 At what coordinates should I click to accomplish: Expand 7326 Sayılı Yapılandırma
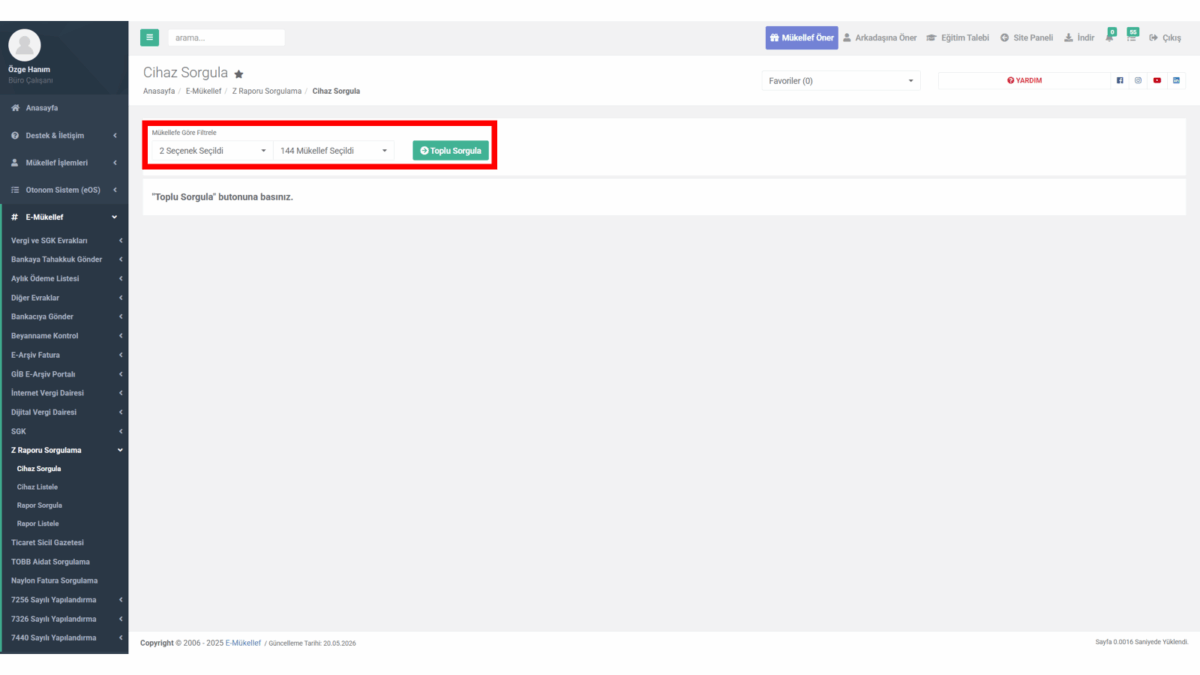[x=64, y=618]
